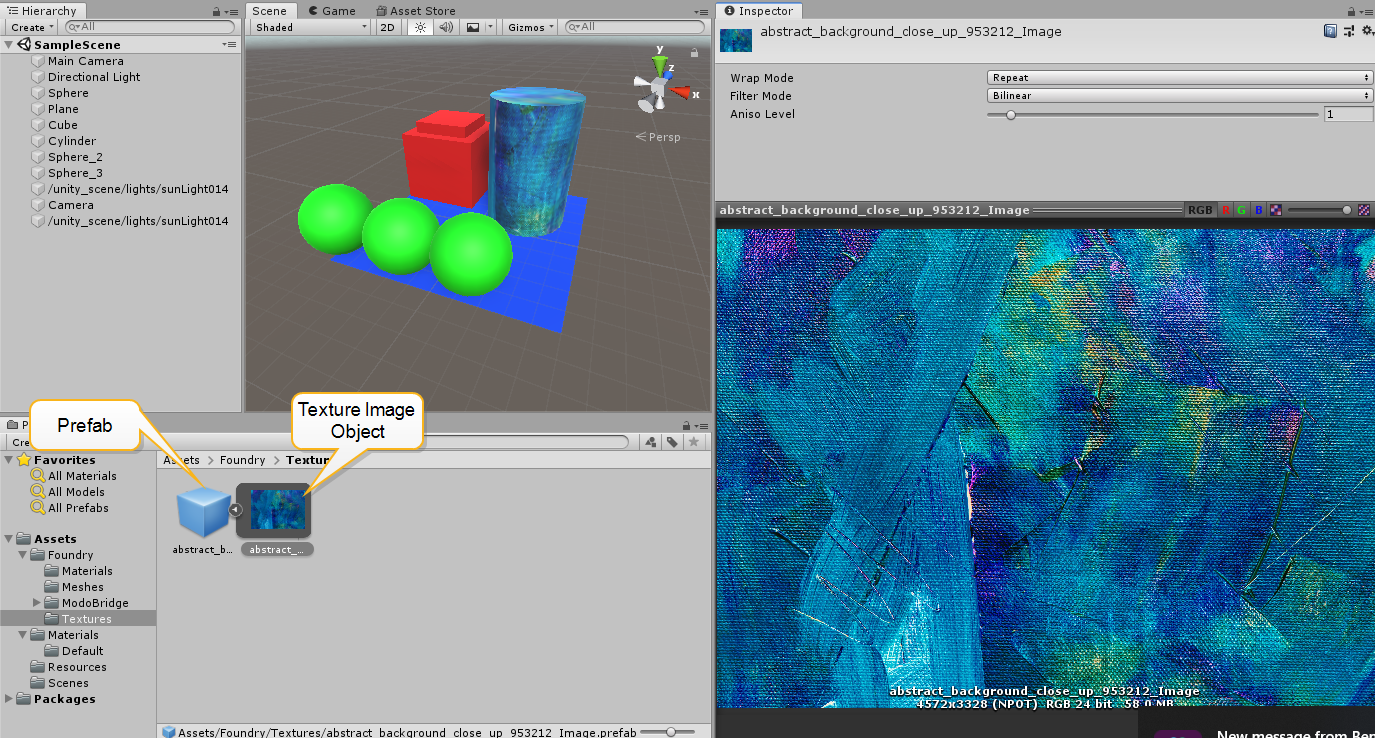Screen dimensions: 1375x738
Task: Click the Inspector preset sliders icon
Action: pos(1347,32)
